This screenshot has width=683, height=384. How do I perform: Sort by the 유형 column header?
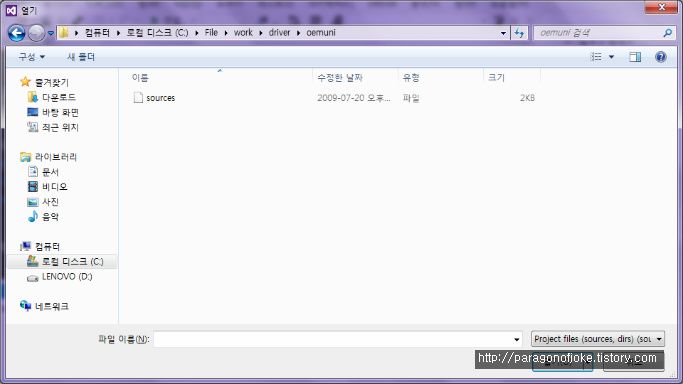[x=411, y=78]
